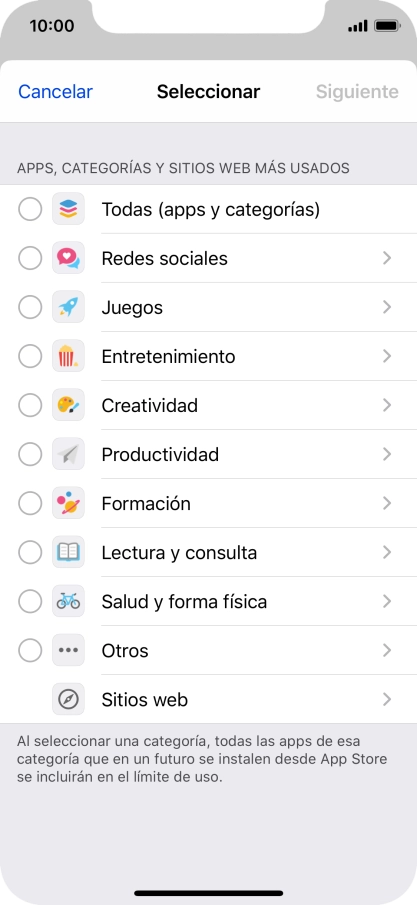The width and height of the screenshot is (417, 905).
Task: Select the Otros category radio circle
Action: click(x=30, y=650)
